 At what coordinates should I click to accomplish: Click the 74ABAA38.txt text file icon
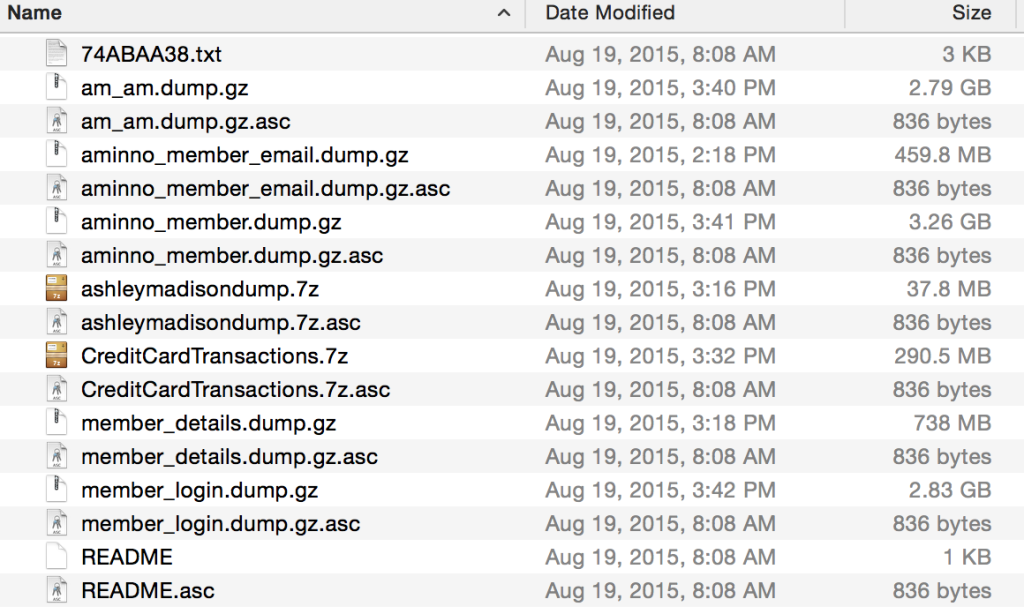point(56,54)
